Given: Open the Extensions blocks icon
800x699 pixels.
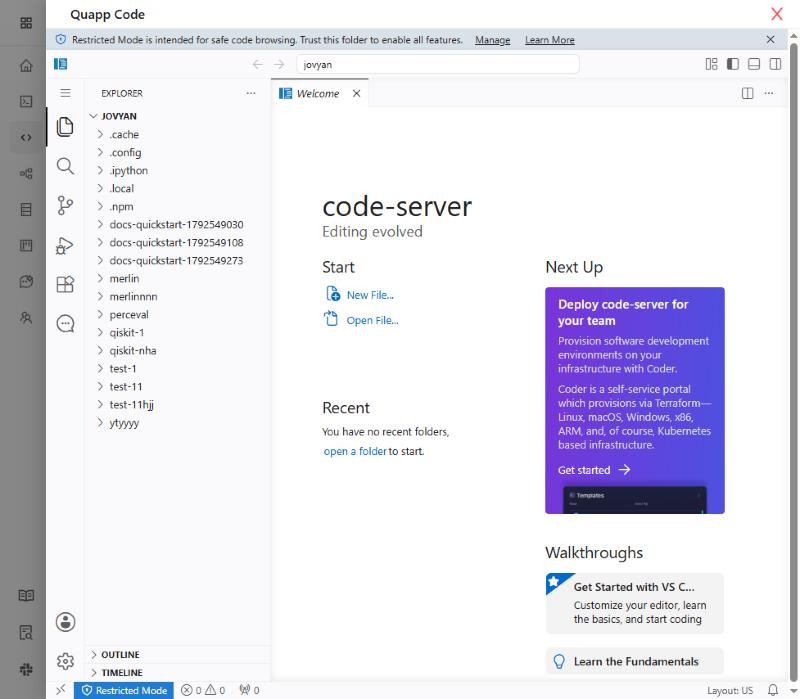Looking at the screenshot, I should pos(65,284).
